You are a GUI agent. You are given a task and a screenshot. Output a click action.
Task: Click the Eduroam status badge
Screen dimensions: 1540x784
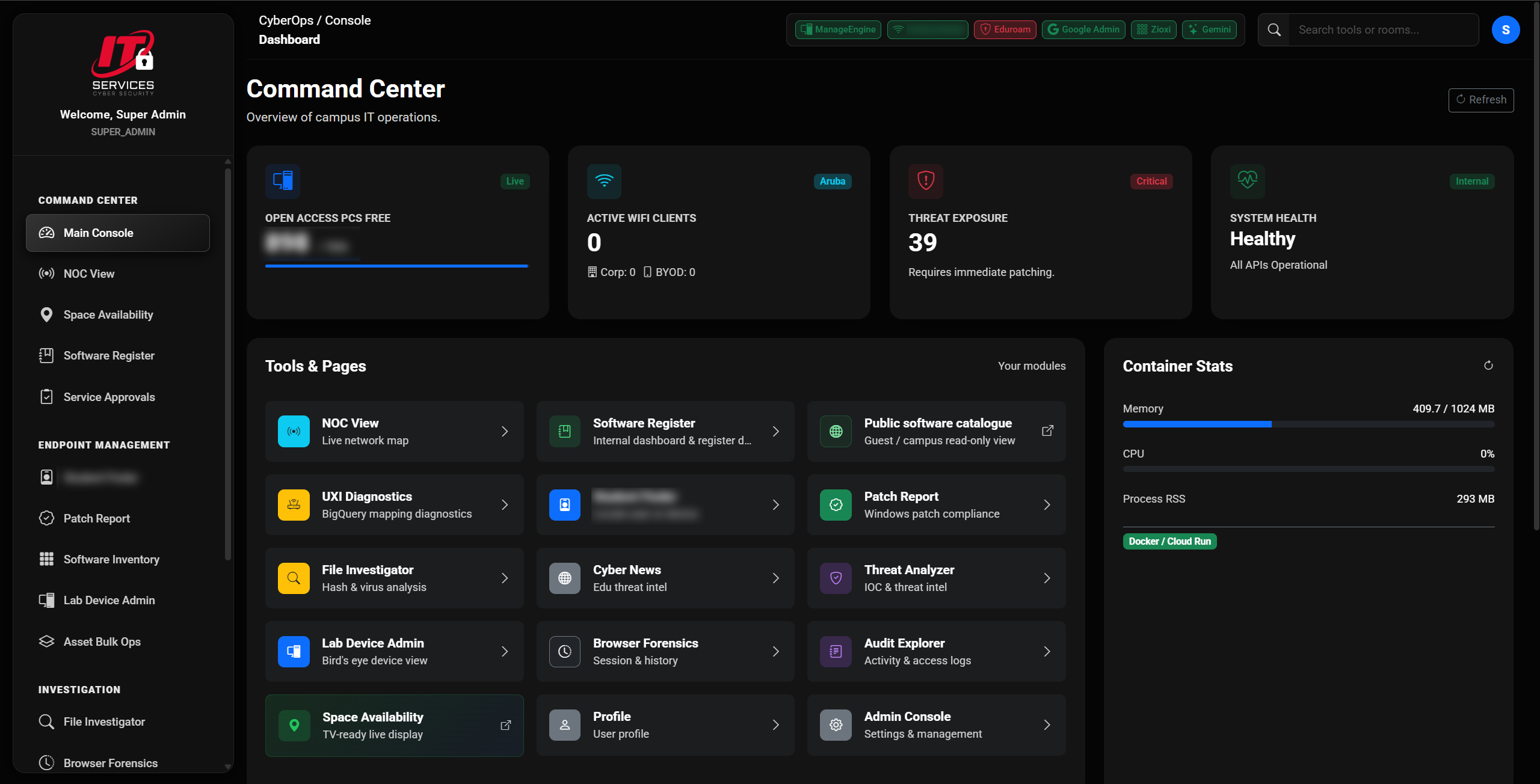coord(1005,29)
